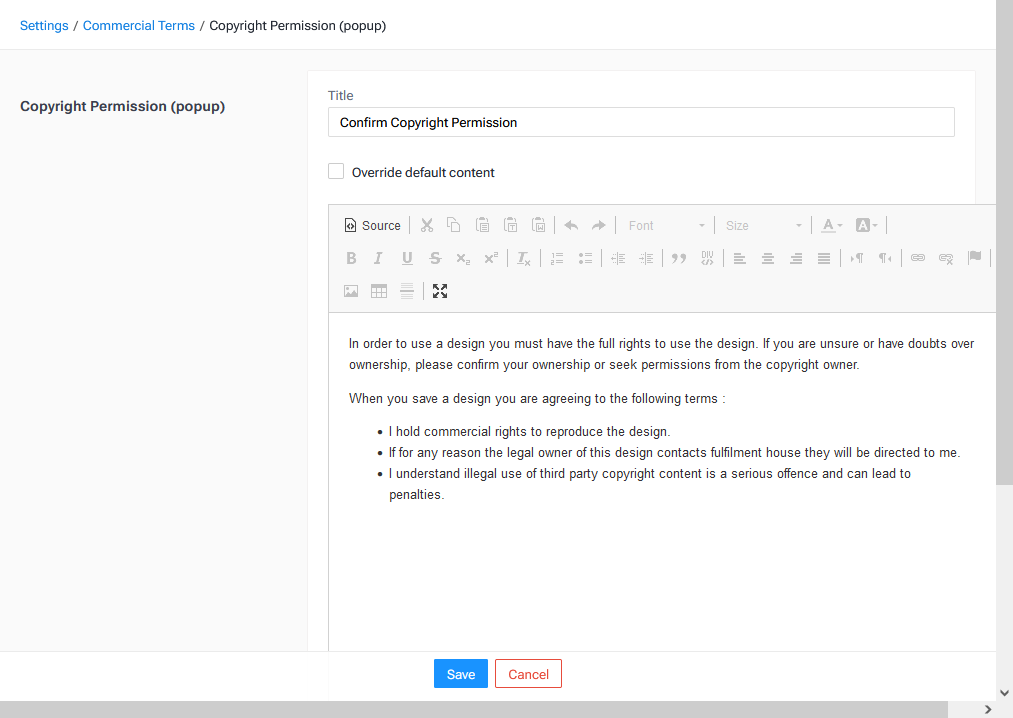
Task: Toggle Strikethrough formatting
Action: click(x=435, y=259)
